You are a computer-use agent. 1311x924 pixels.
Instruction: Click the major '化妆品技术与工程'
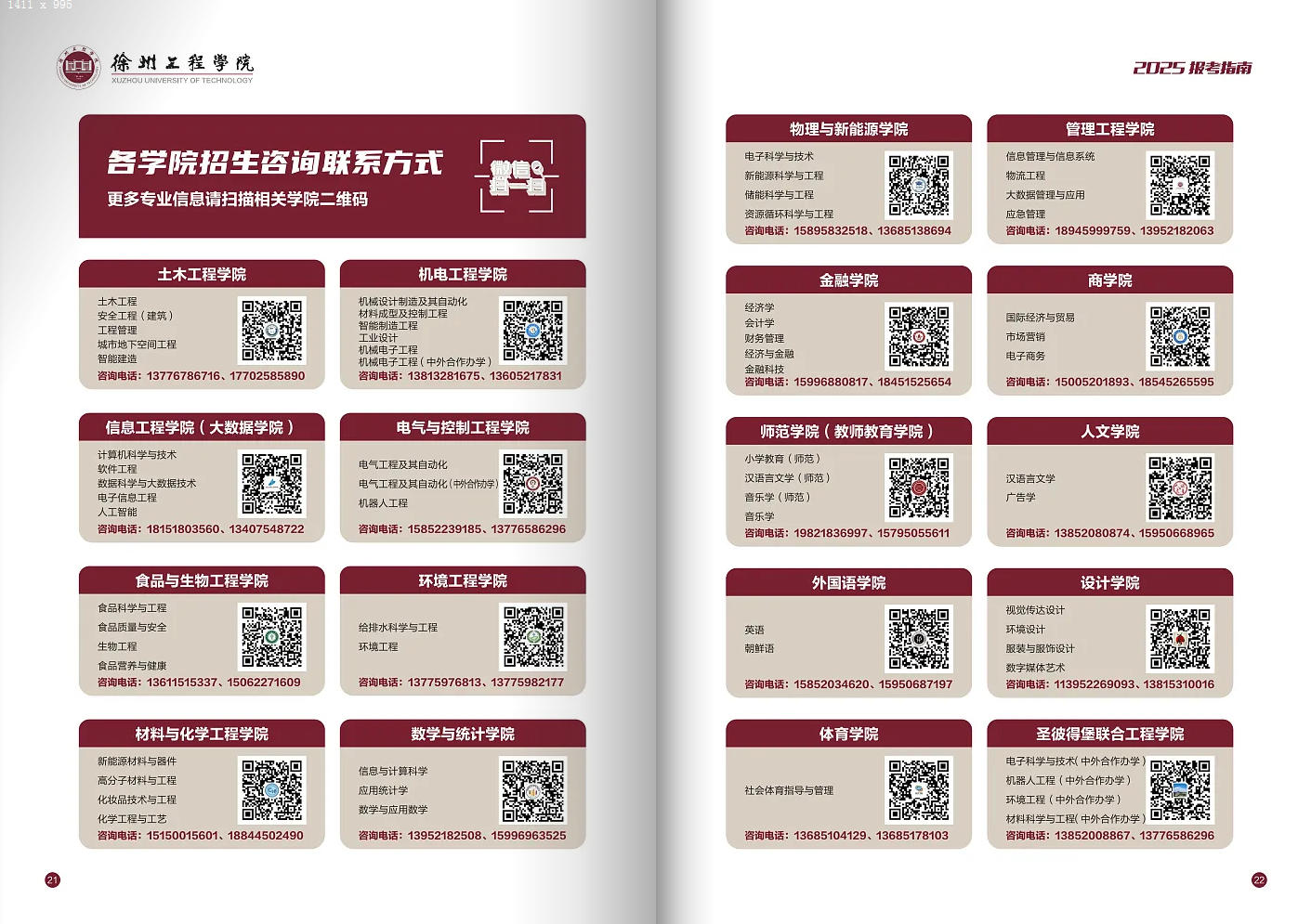[137, 800]
